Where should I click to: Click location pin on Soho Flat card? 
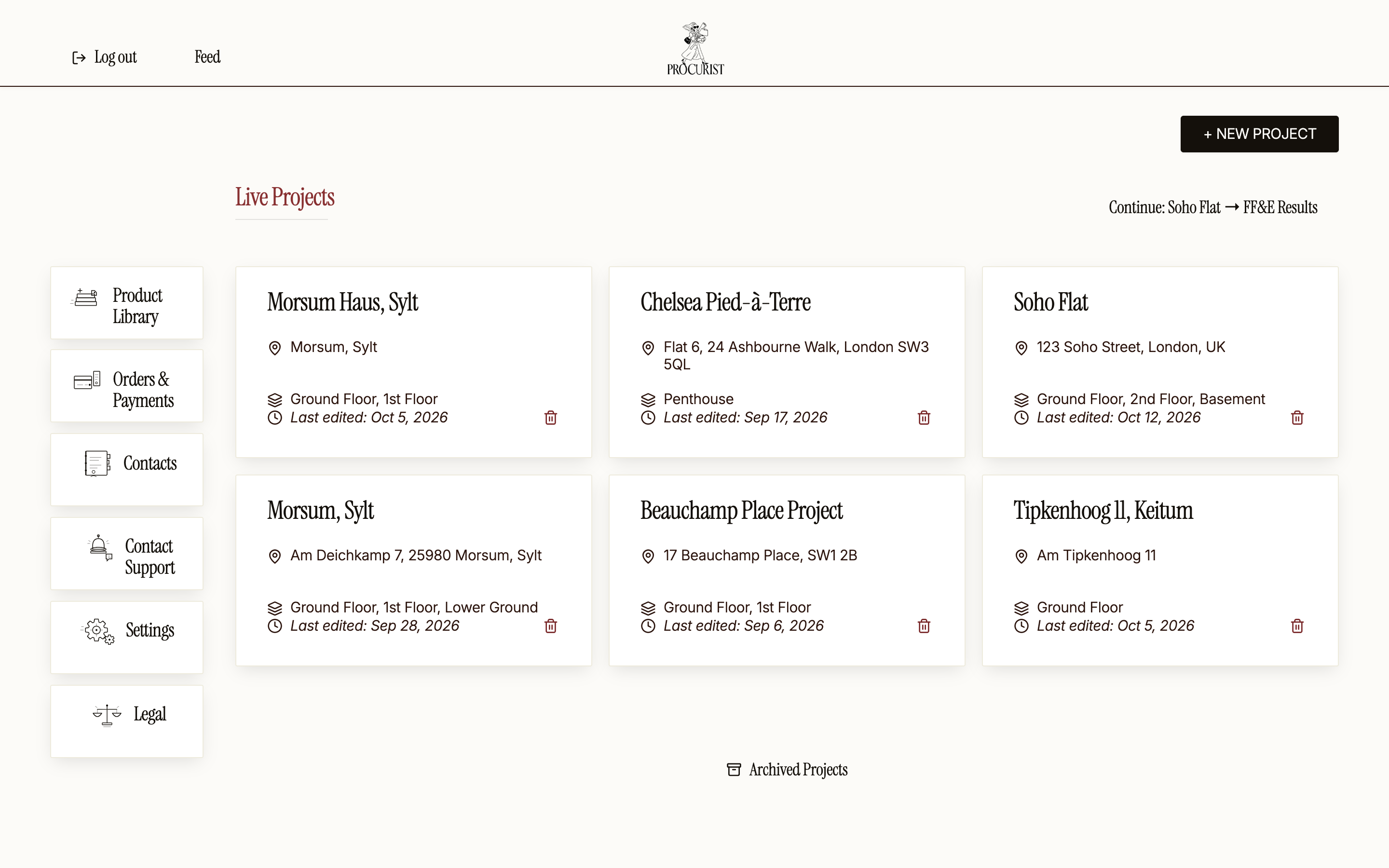[1021, 348]
